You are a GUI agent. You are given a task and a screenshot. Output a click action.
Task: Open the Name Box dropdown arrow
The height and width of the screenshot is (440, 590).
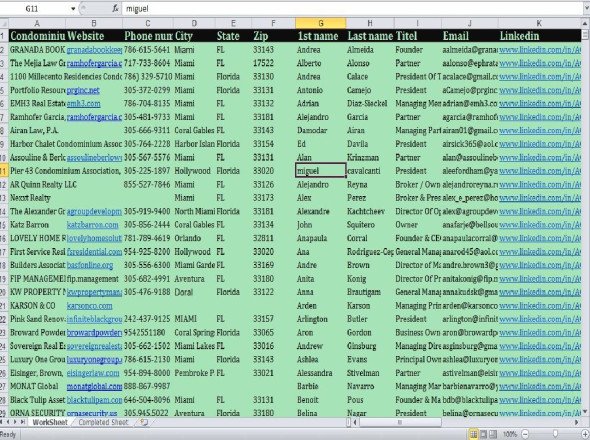(x=73, y=8)
